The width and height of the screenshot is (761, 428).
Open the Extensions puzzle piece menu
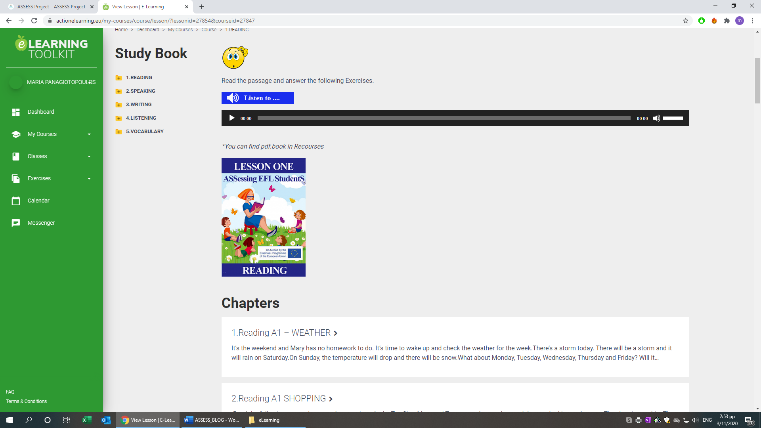[x=727, y=21]
